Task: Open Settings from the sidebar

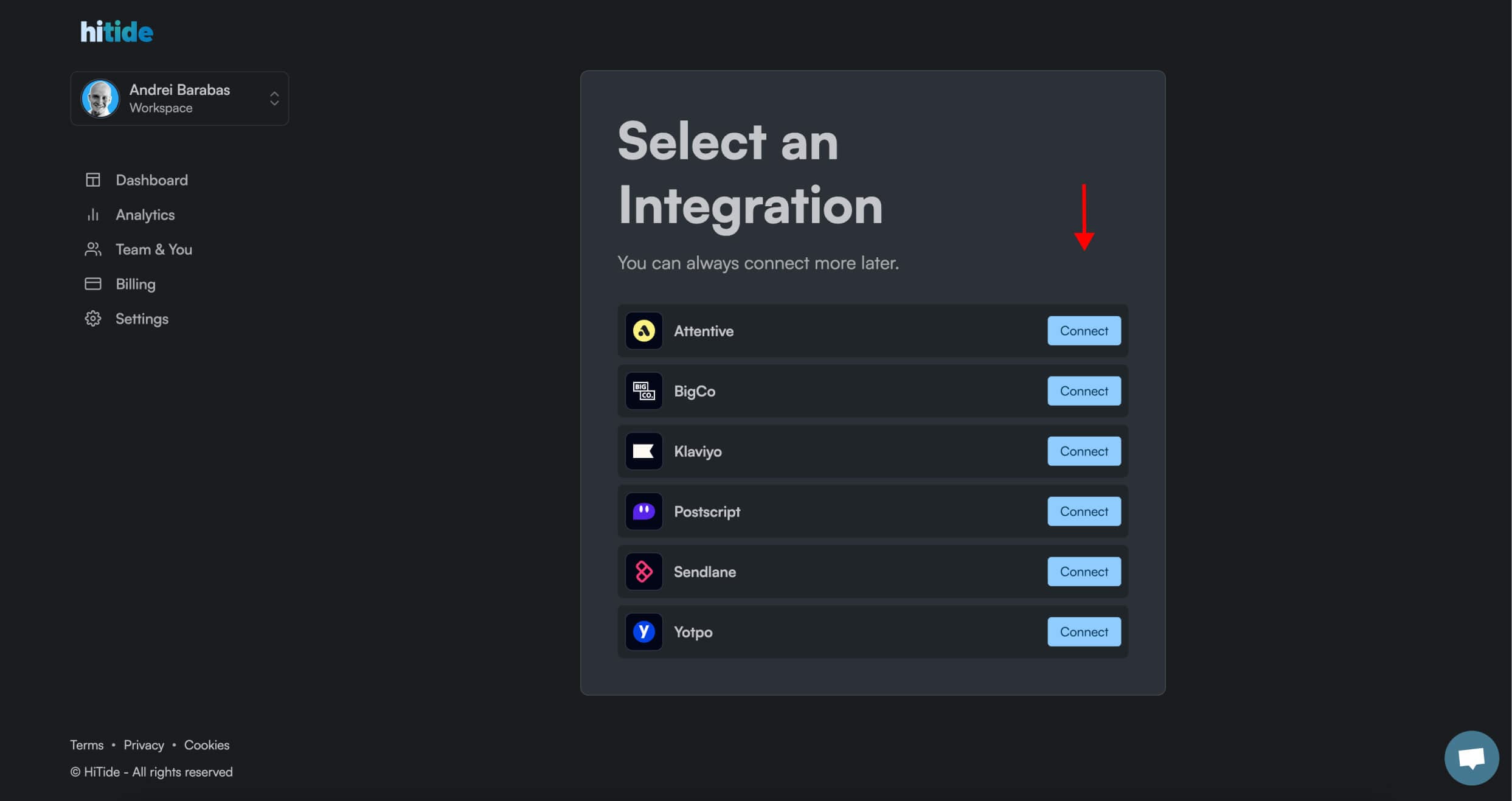Action: [x=142, y=319]
